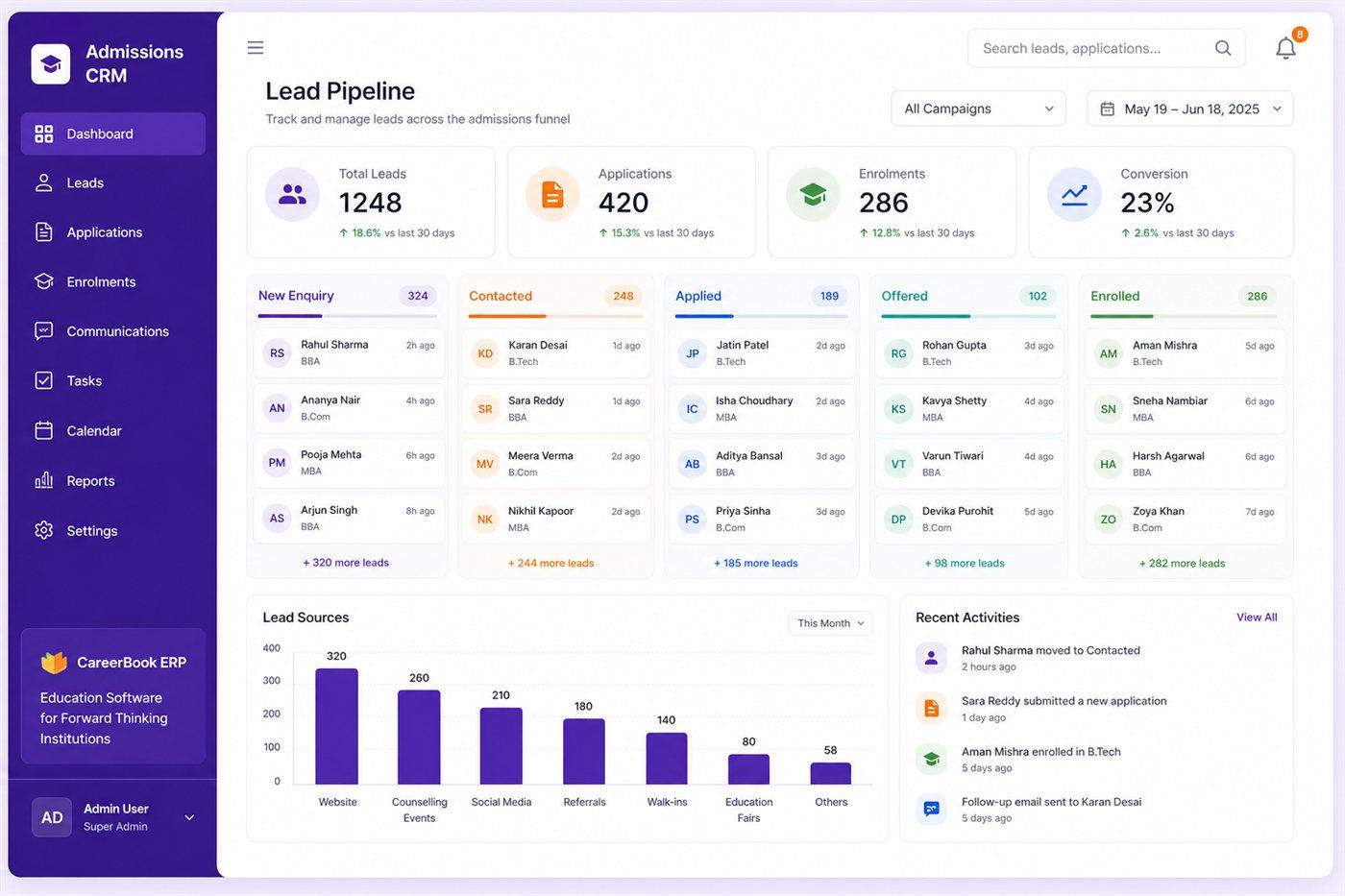
Task: Click the RS avatar for Rahul Sharma
Action: click(277, 353)
